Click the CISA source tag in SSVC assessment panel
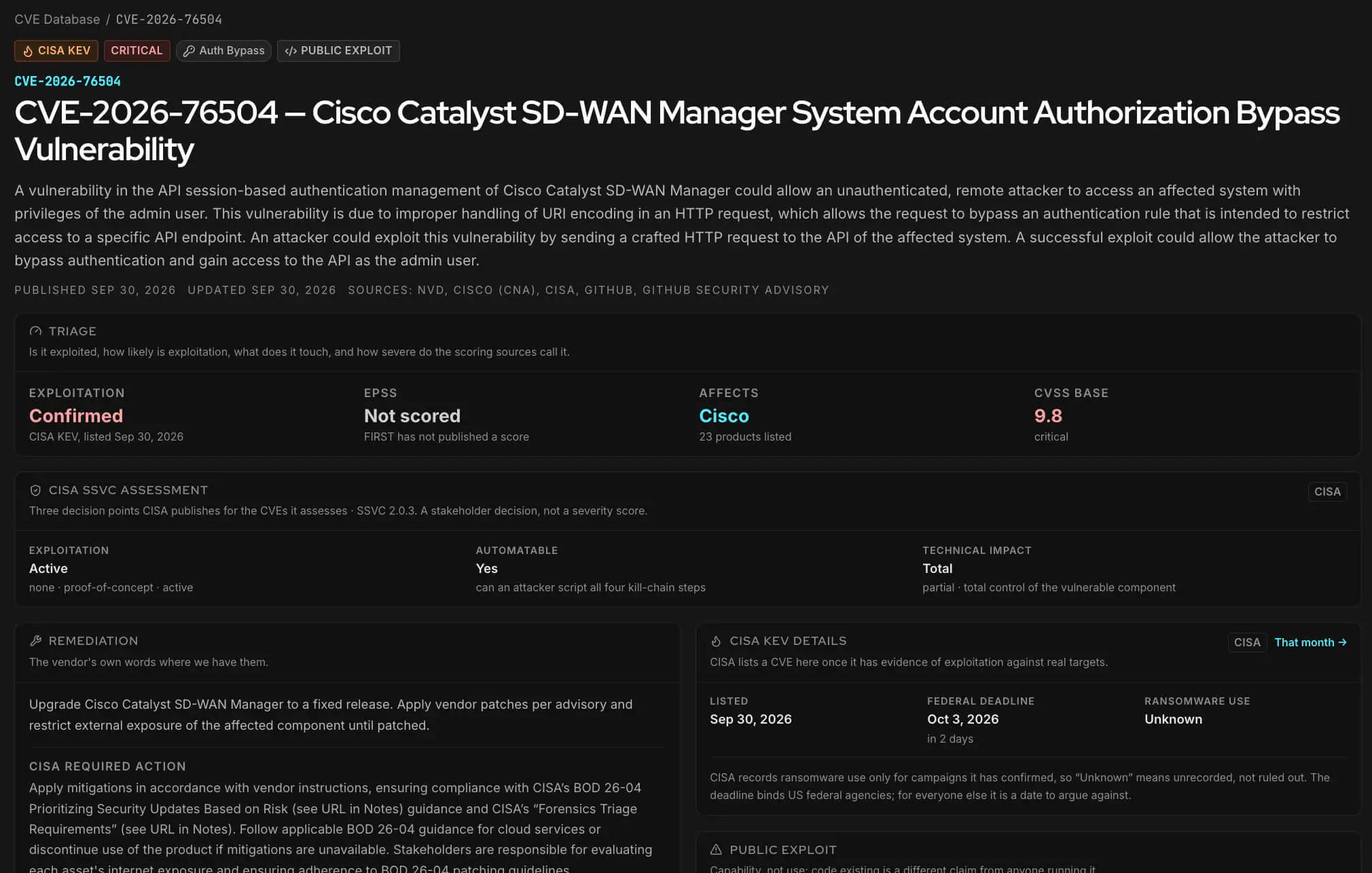Screen dimensions: 1372x873 [1327, 491]
